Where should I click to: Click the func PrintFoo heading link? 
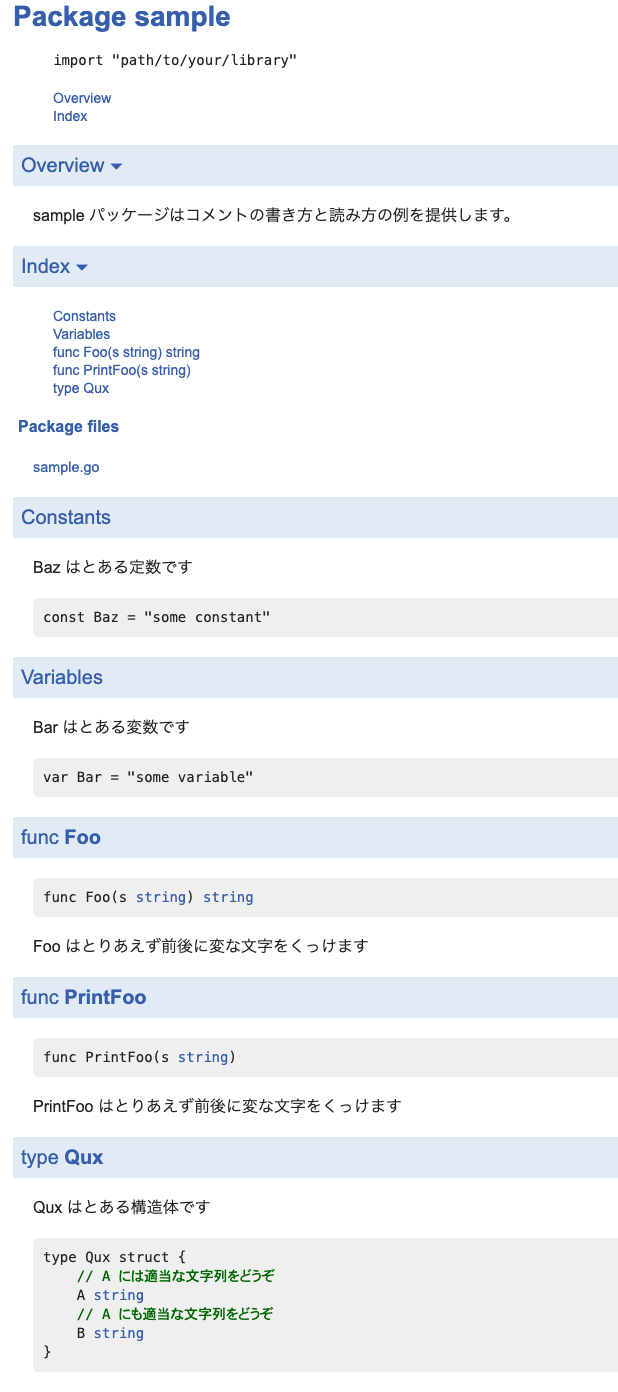click(x=105, y=997)
